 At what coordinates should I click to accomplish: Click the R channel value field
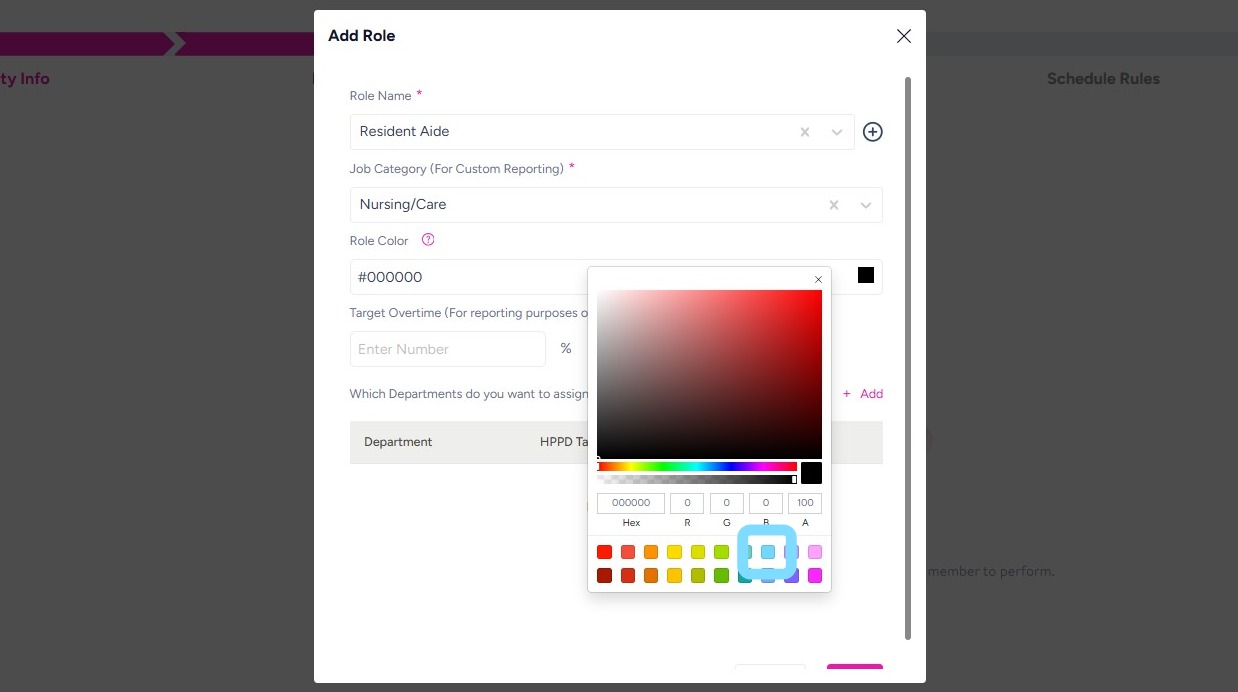[687, 503]
